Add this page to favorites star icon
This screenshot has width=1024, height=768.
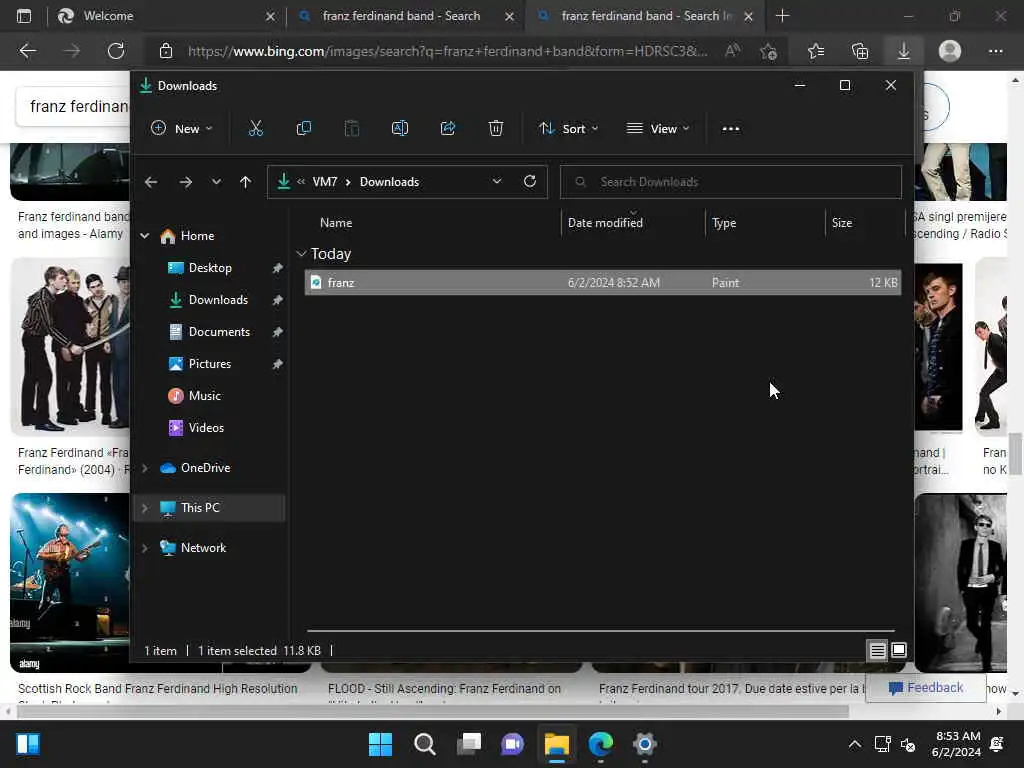pos(769,51)
